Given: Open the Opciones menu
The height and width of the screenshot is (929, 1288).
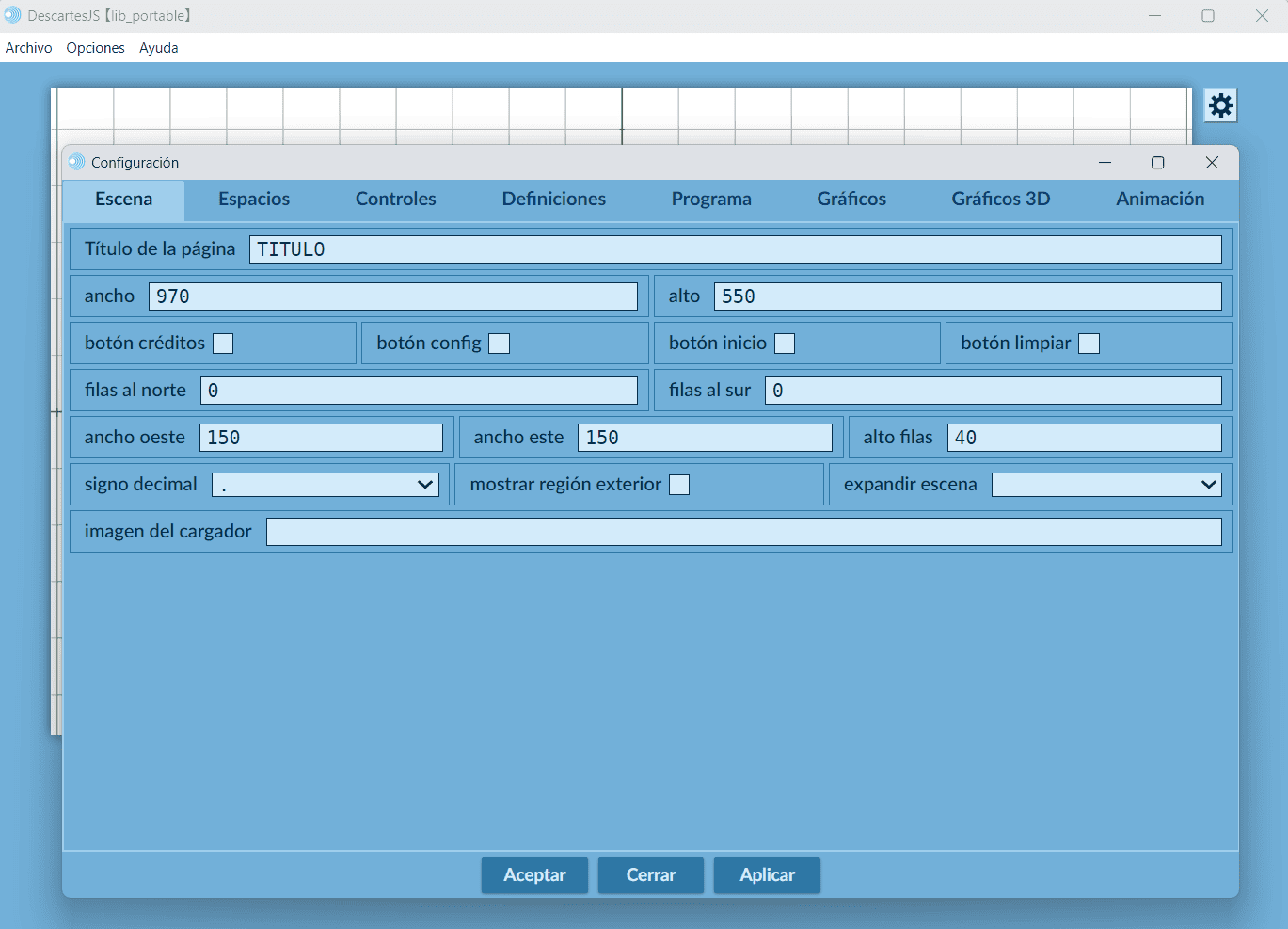Looking at the screenshot, I should click(95, 48).
